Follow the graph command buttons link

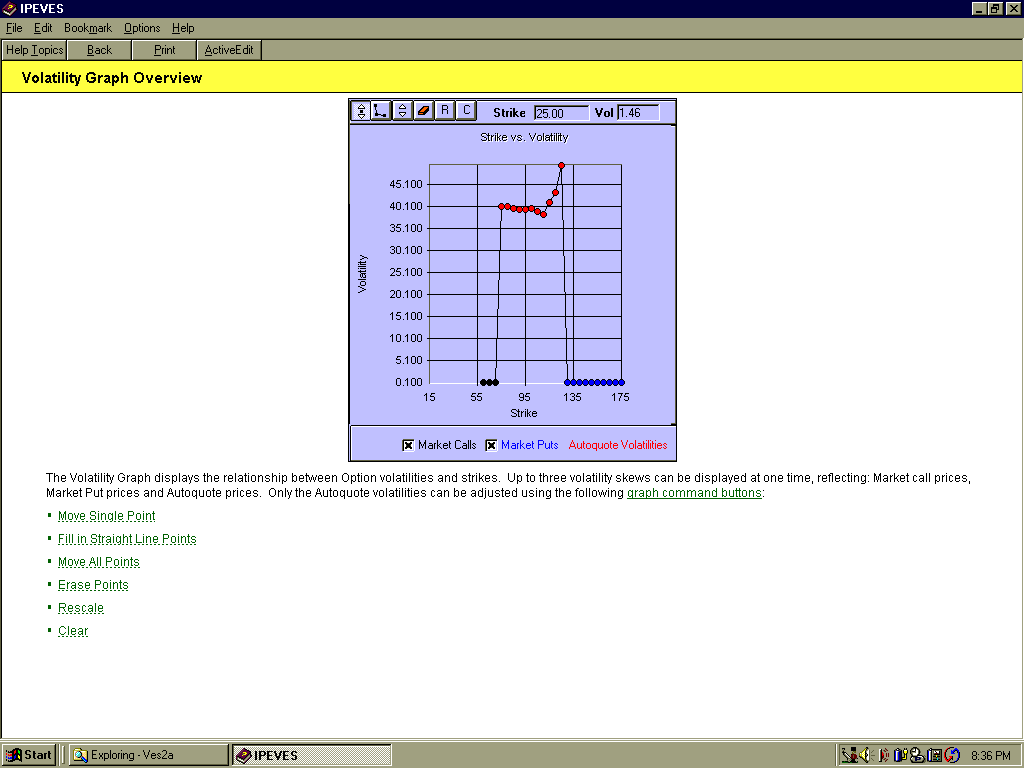(694, 493)
